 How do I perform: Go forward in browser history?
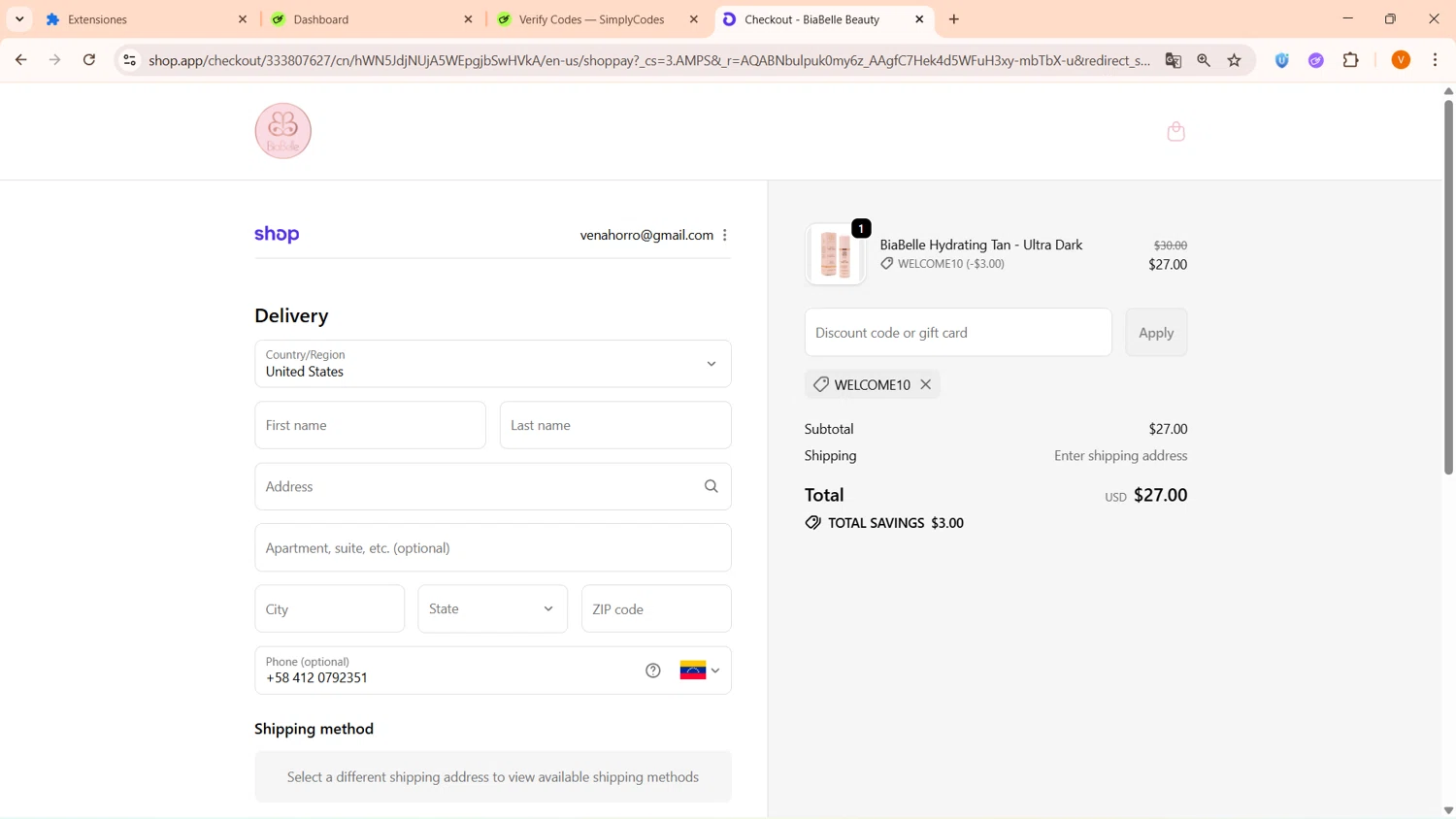[55, 60]
